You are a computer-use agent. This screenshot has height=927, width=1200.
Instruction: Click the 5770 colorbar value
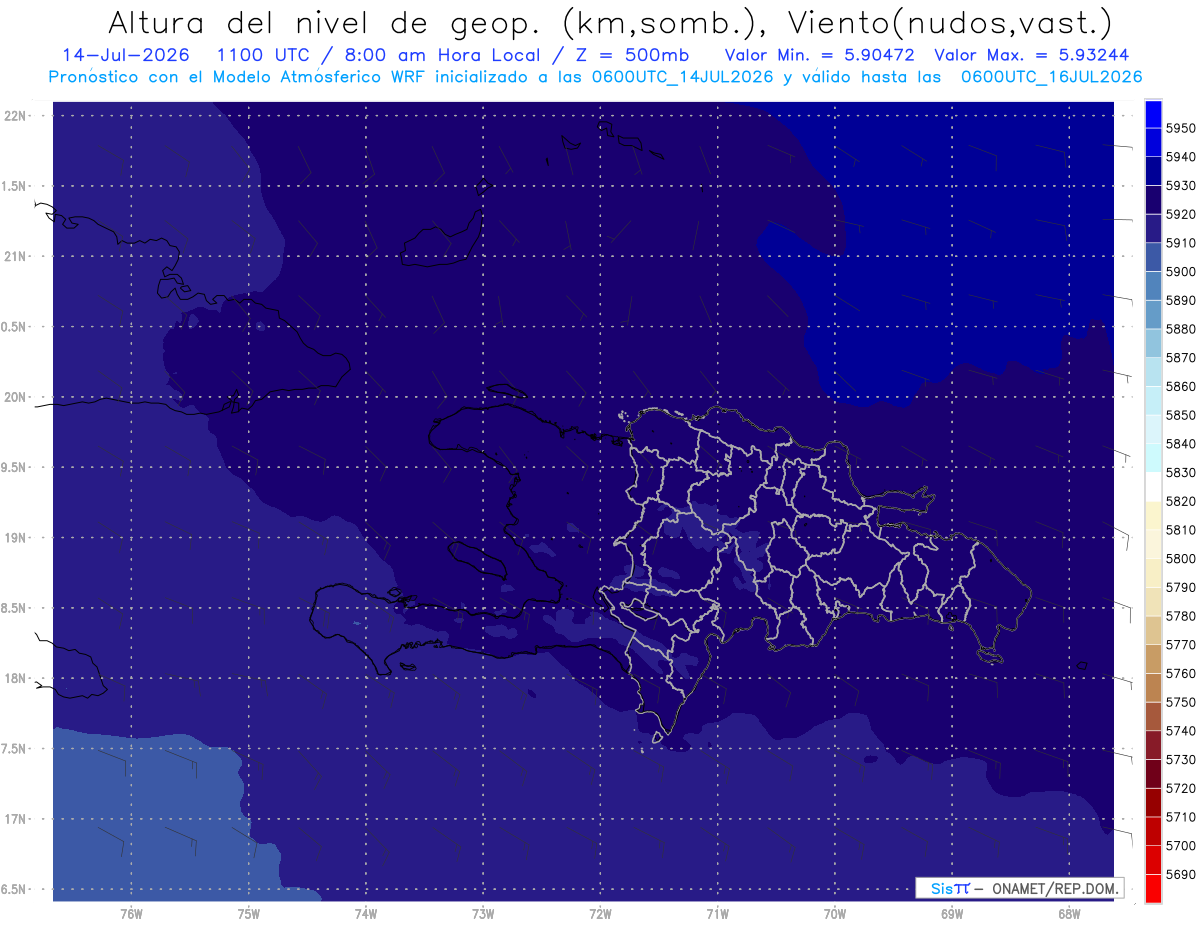tap(1181, 644)
